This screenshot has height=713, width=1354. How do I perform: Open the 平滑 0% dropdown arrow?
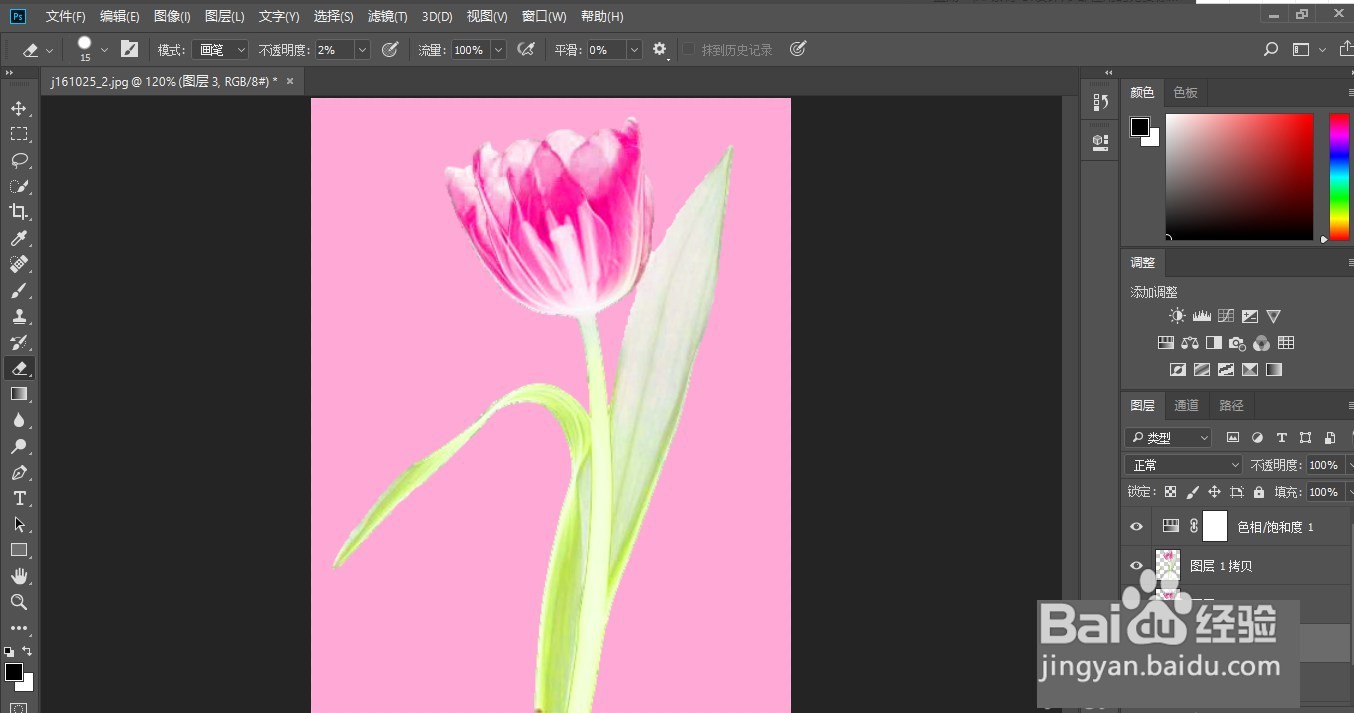coord(634,49)
